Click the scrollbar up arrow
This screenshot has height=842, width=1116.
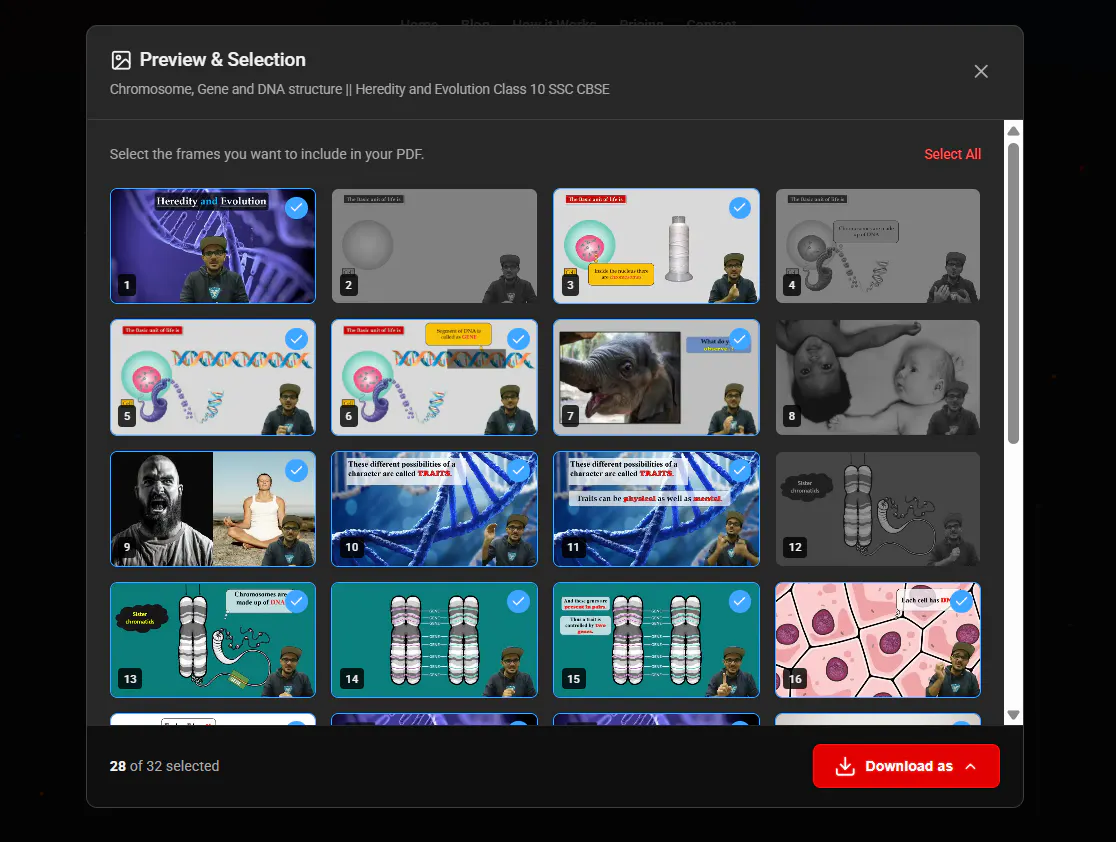(x=1014, y=131)
